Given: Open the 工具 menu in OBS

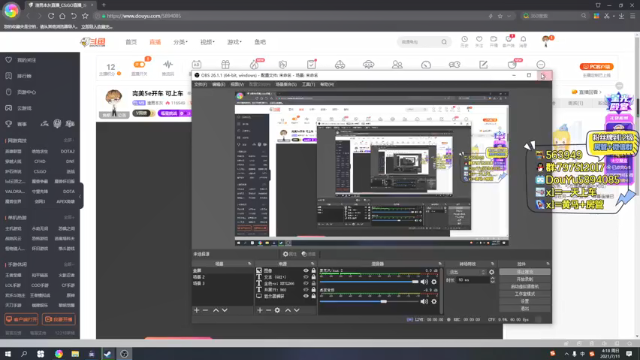Looking at the screenshot, I should coord(308,84).
